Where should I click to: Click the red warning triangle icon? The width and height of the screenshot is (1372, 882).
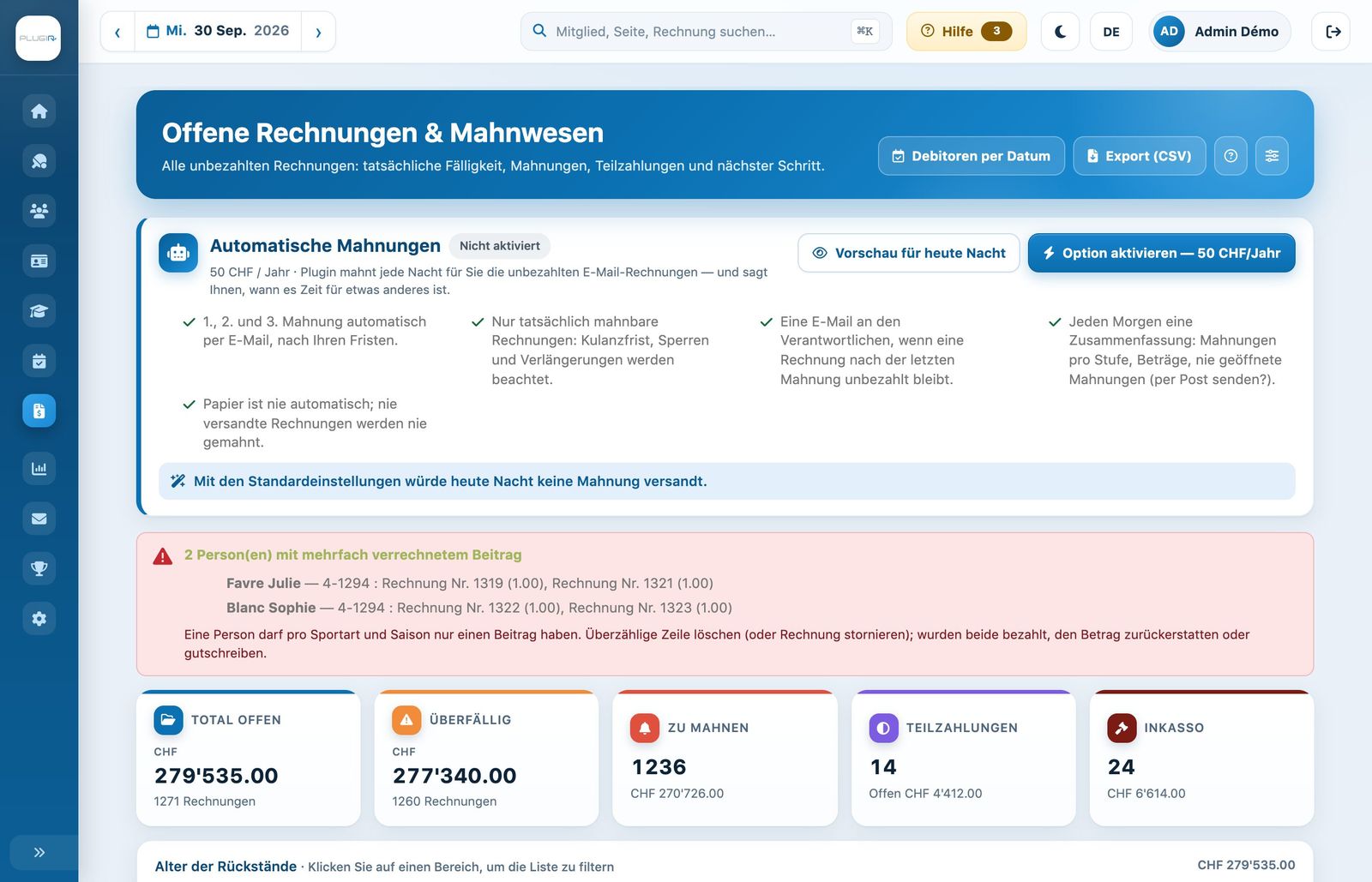click(162, 556)
